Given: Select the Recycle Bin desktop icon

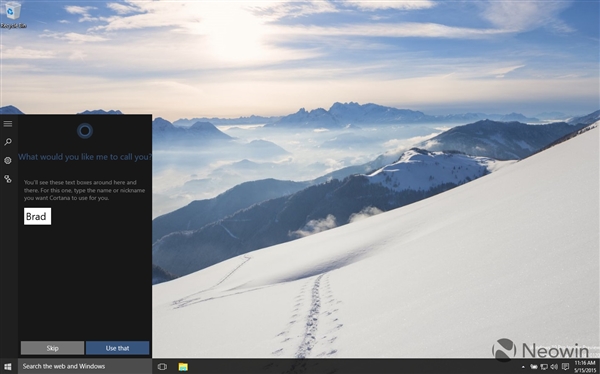Looking at the screenshot, I should click(x=13, y=15).
